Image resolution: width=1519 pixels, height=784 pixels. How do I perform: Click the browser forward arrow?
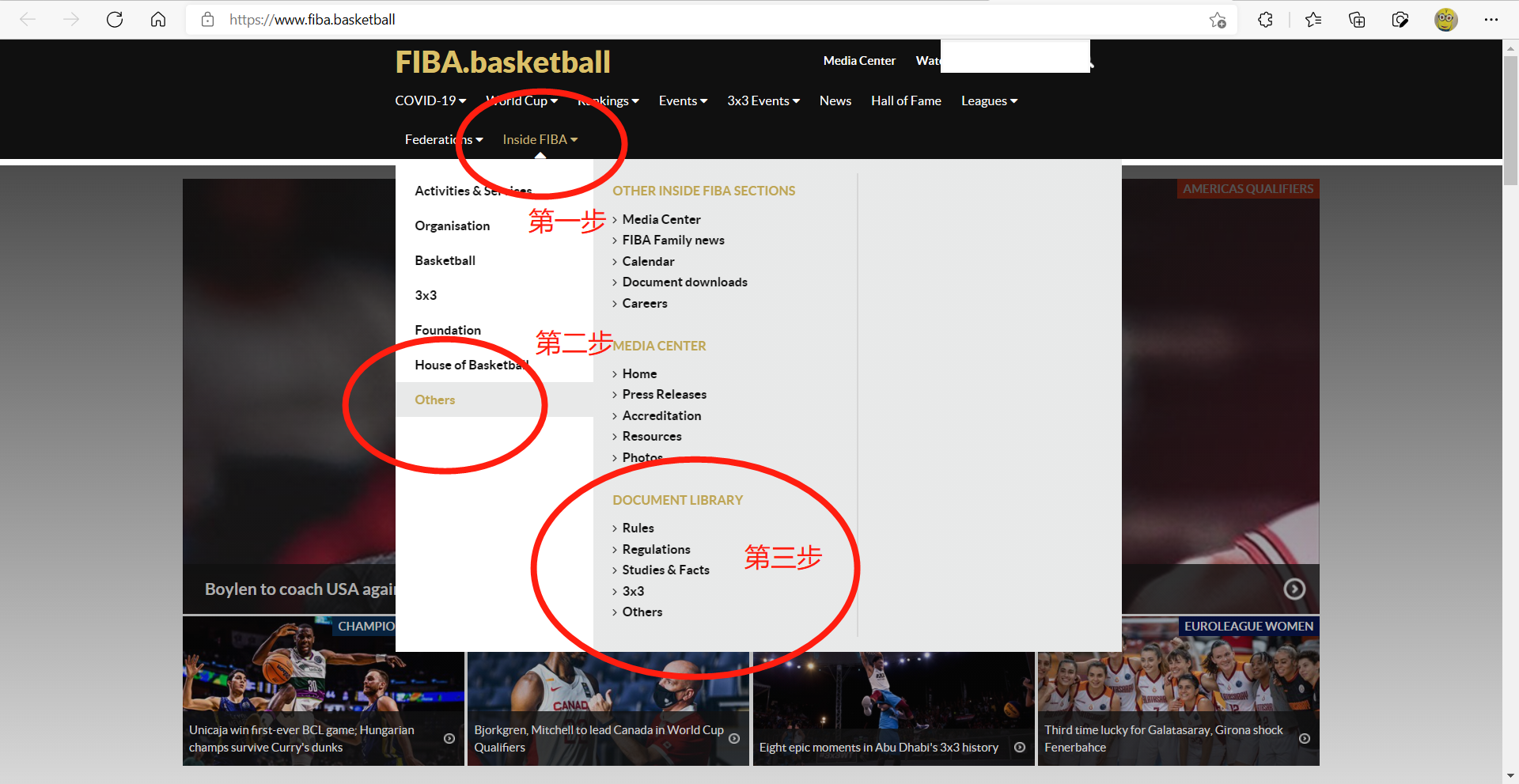[x=71, y=20]
